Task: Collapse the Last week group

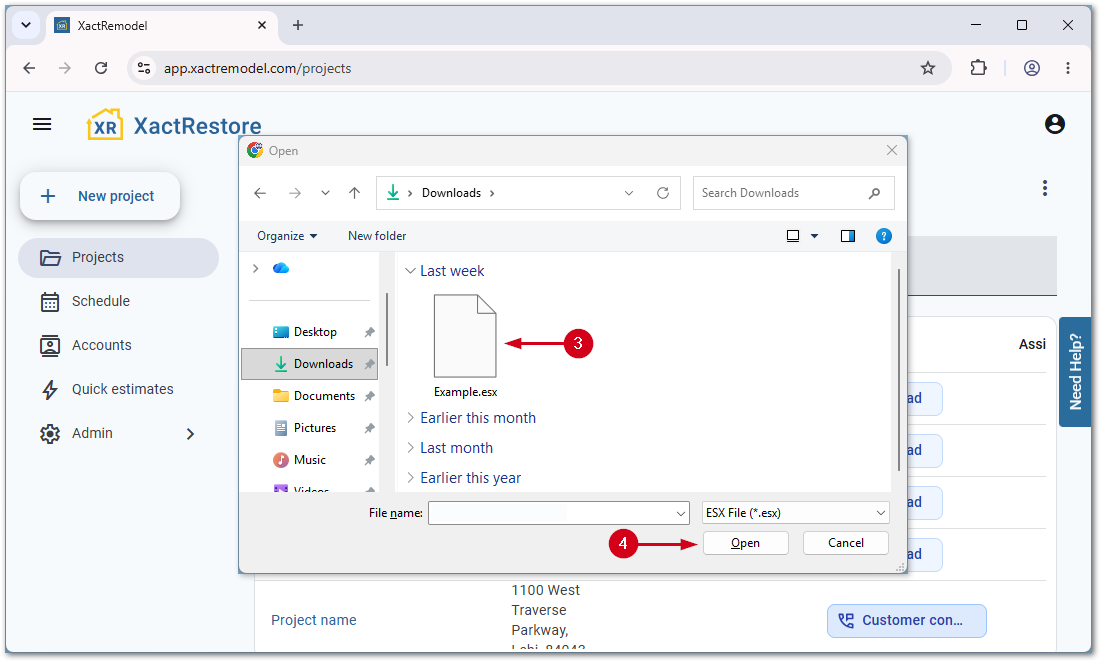Action: pos(410,271)
